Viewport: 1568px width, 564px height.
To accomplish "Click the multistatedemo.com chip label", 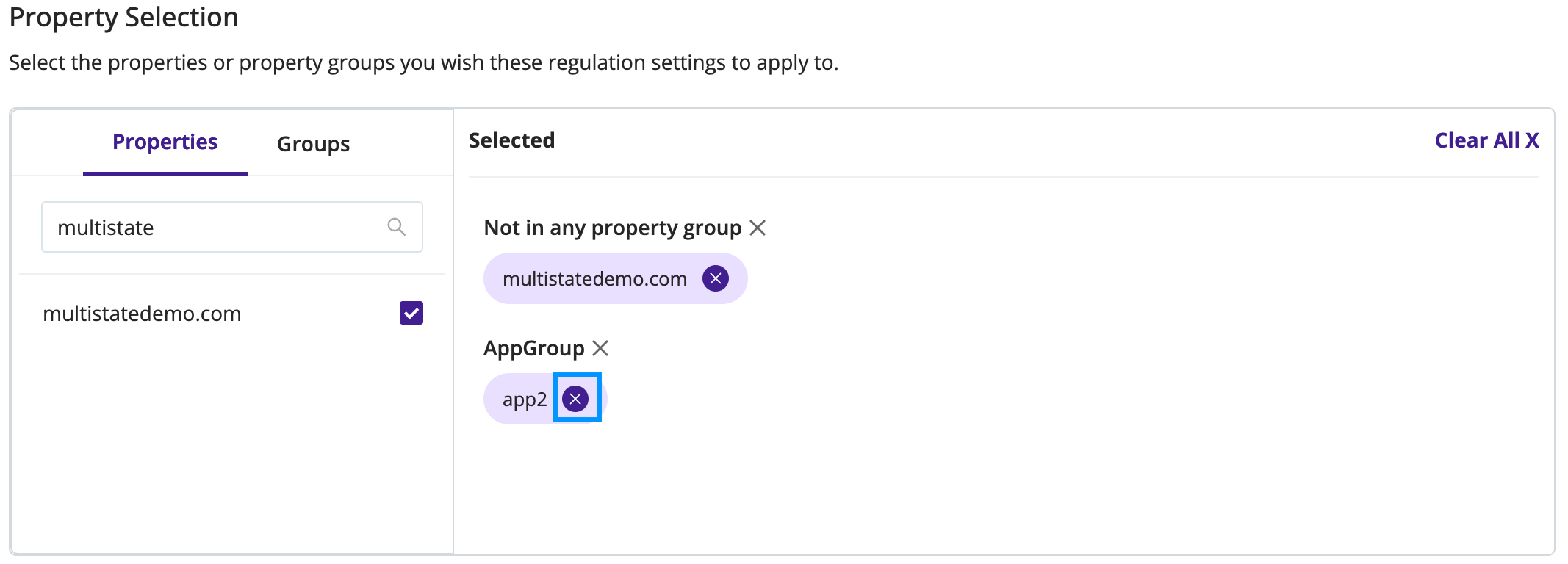I will tap(594, 279).
